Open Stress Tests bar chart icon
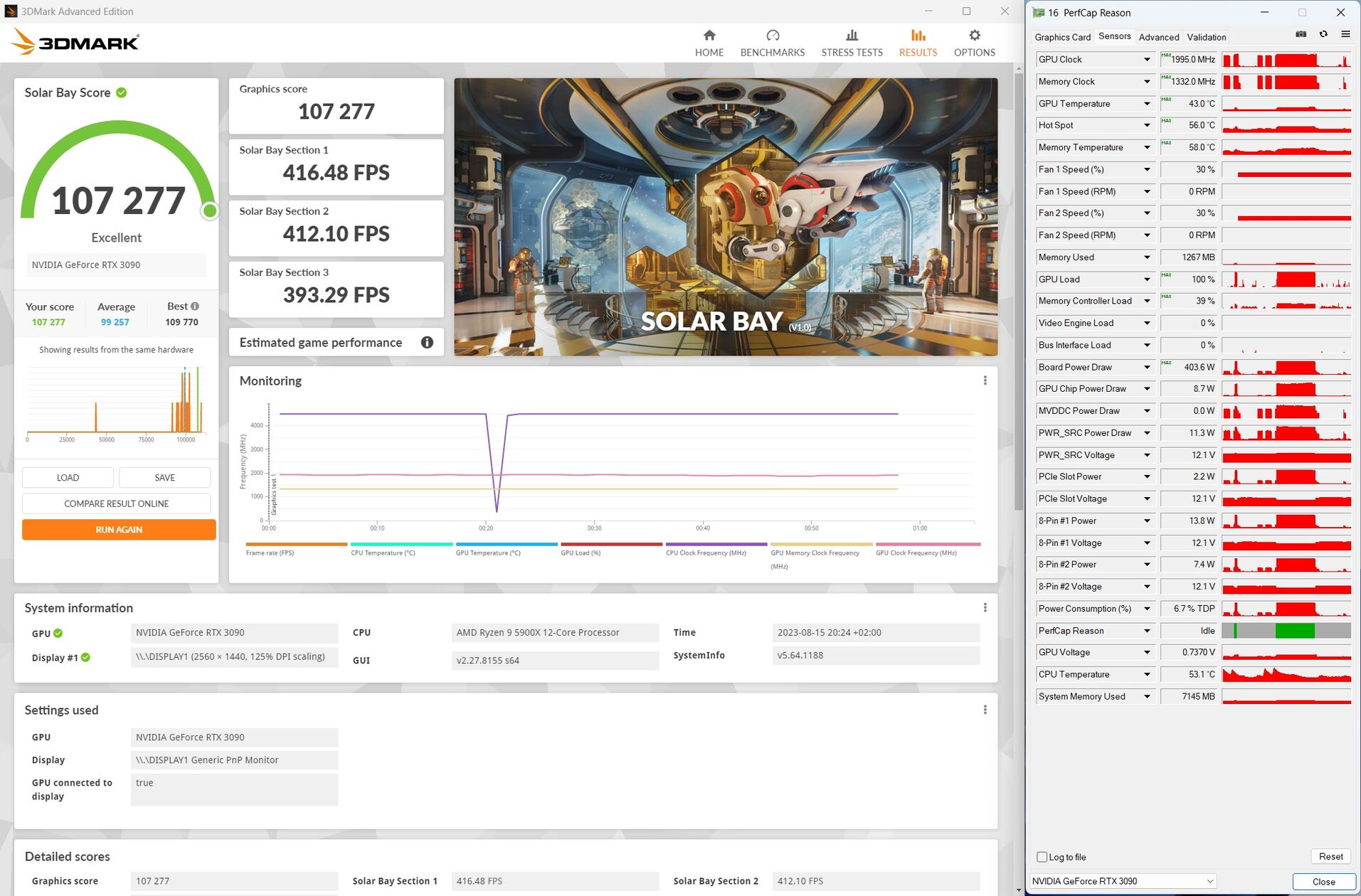 (852, 35)
